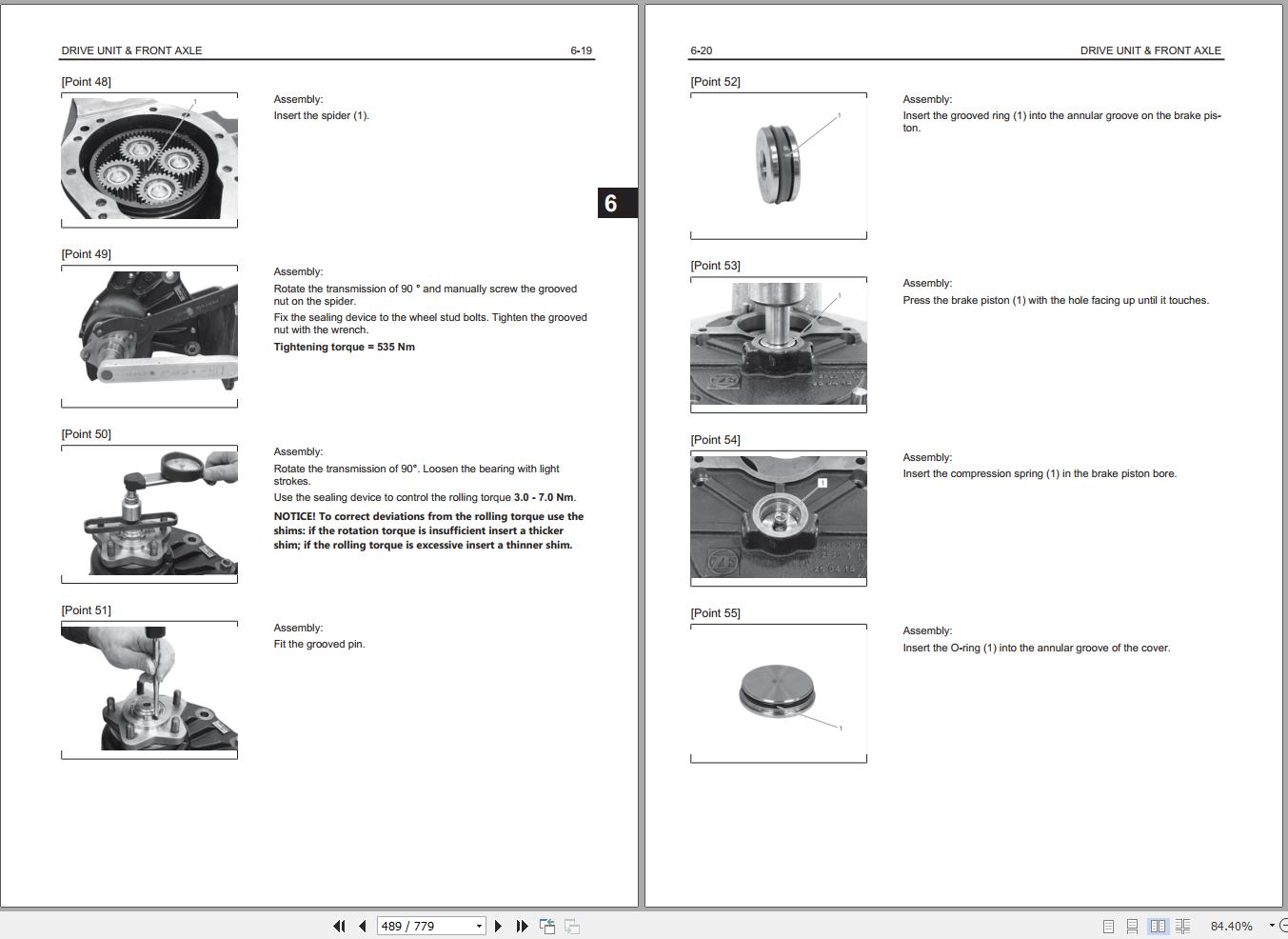Select two-page facing view
Viewport: 1288px width, 939px height.
(1158, 926)
